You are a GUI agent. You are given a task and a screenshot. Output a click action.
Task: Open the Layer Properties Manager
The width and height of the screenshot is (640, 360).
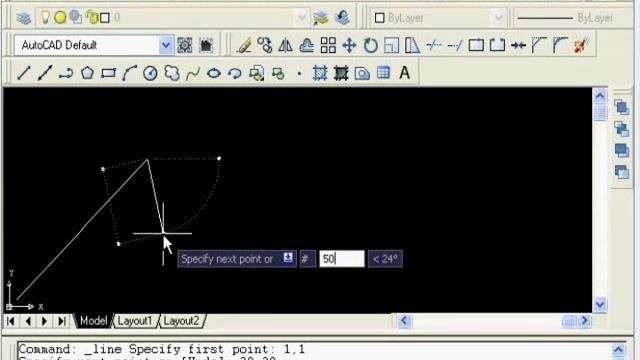[24, 18]
